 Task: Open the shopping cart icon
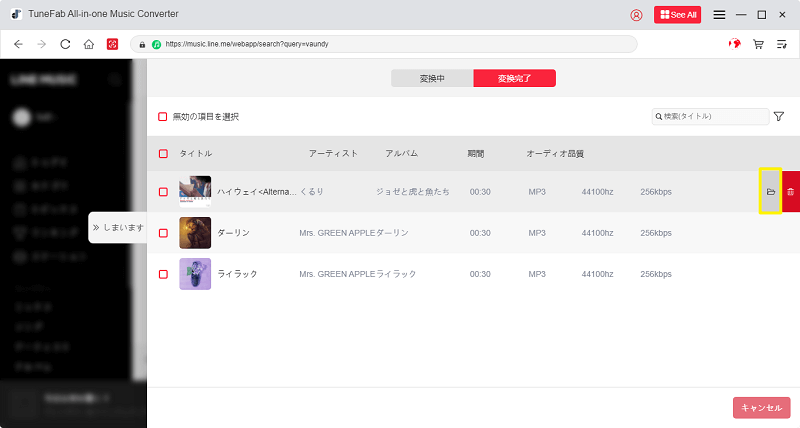pos(758,44)
